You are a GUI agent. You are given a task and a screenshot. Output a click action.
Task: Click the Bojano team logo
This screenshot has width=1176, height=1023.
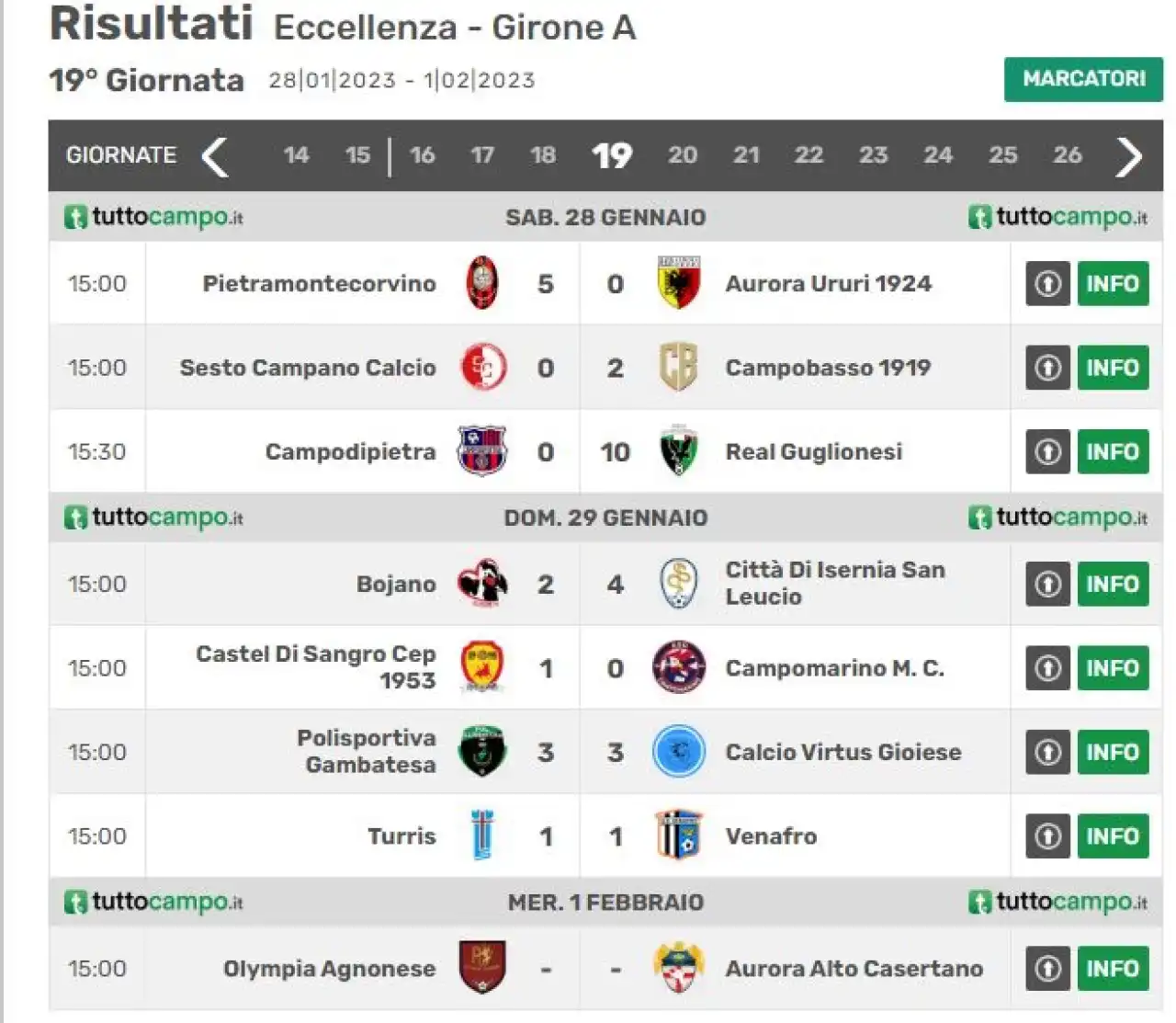pos(482,583)
